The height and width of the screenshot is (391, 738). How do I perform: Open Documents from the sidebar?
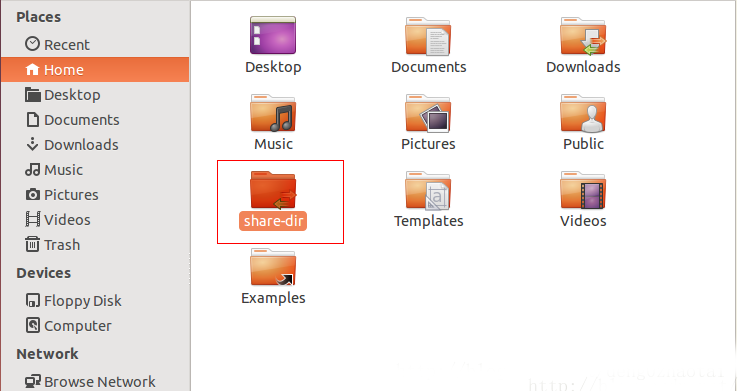click(95, 120)
